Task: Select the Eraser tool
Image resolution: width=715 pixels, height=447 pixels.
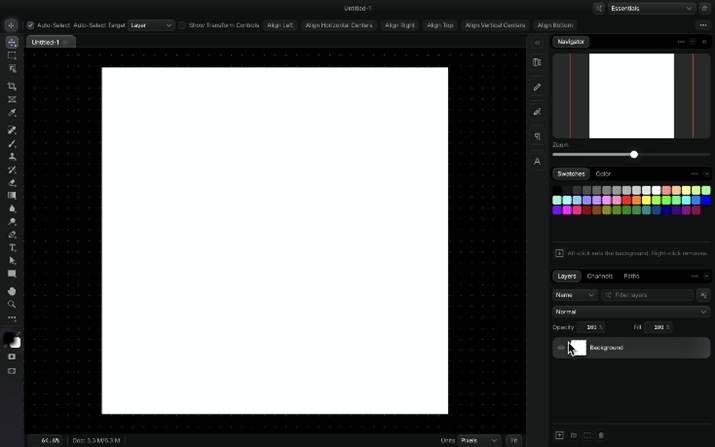Action: (x=12, y=182)
